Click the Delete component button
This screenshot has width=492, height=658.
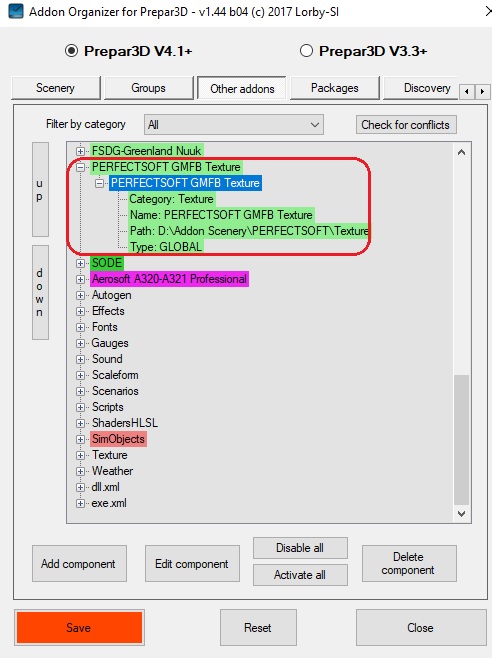pyautogui.click(x=409, y=564)
